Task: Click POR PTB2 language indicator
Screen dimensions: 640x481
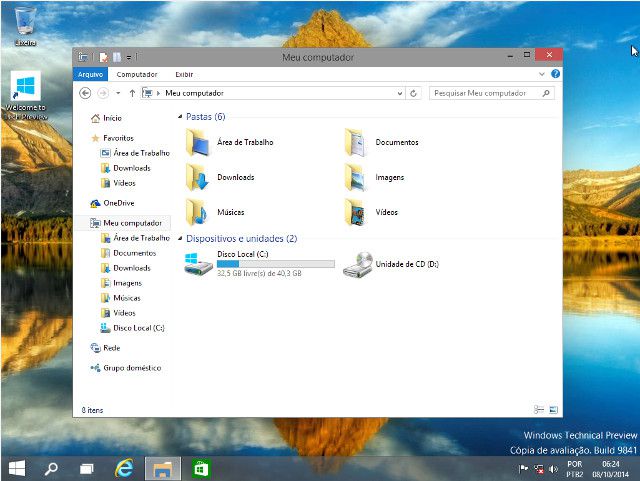Action: click(575, 469)
